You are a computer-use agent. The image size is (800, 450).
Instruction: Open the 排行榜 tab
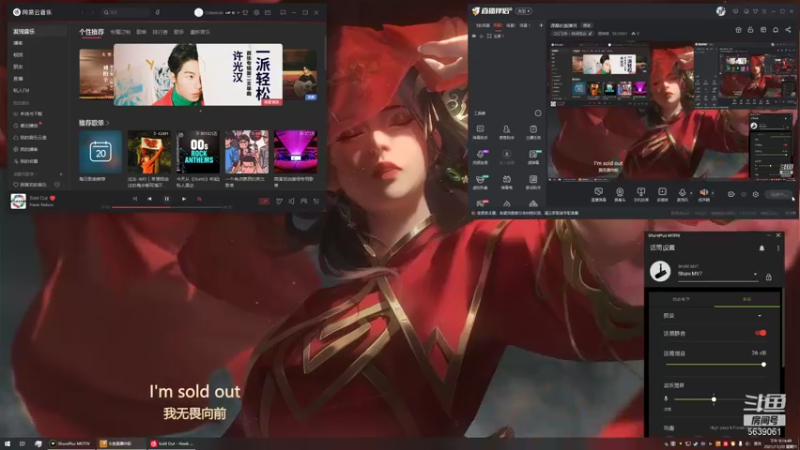coord(160,32)
